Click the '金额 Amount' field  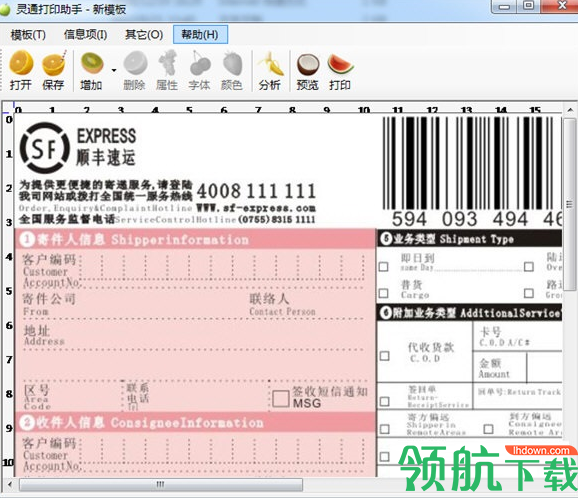(x=499, y=368)
